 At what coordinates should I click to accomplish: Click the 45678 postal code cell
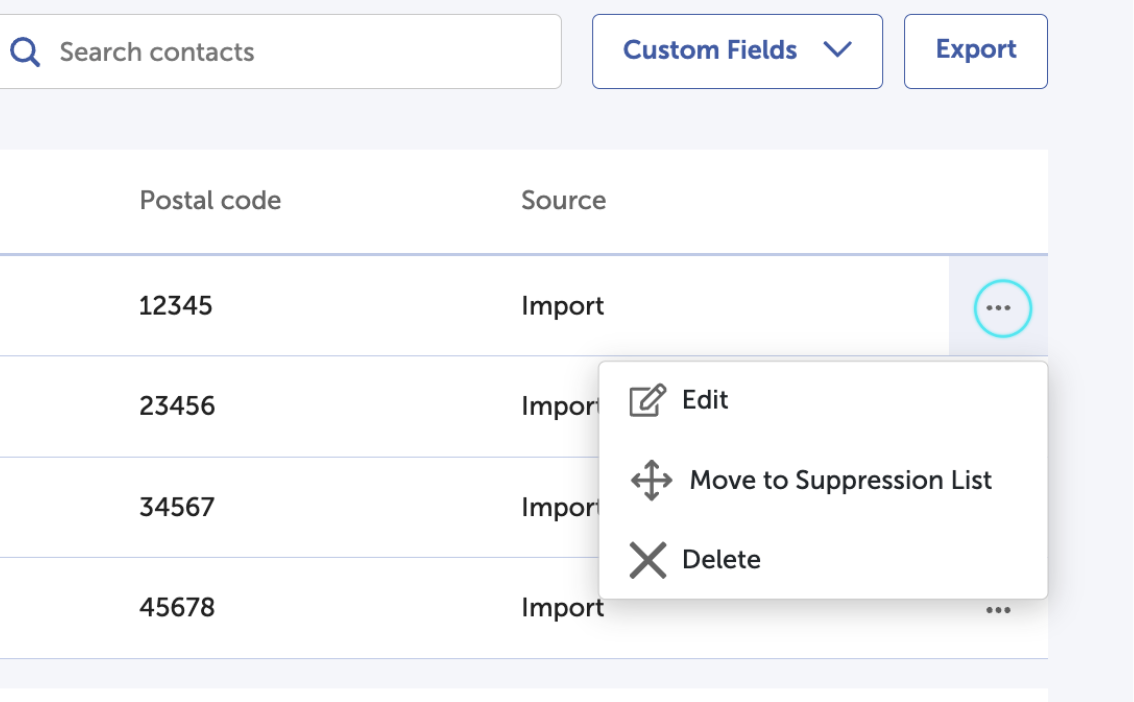177,608
